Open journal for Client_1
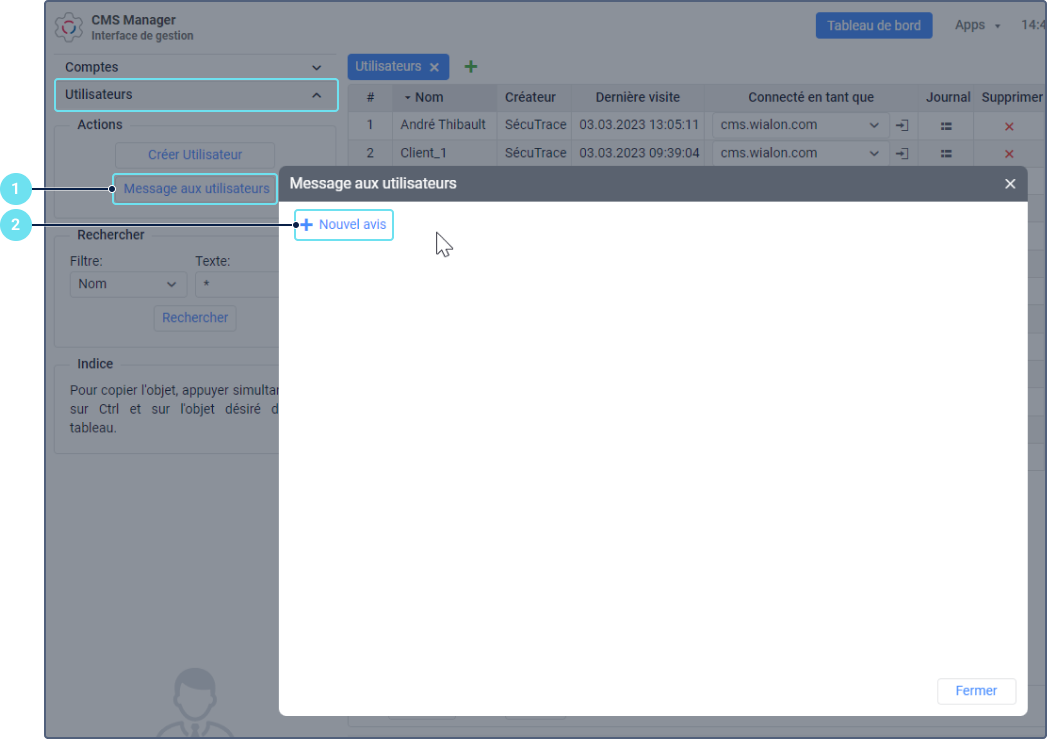Image resolution: width=1047 pixels, height=739 pixels. [x=946, y=154]
